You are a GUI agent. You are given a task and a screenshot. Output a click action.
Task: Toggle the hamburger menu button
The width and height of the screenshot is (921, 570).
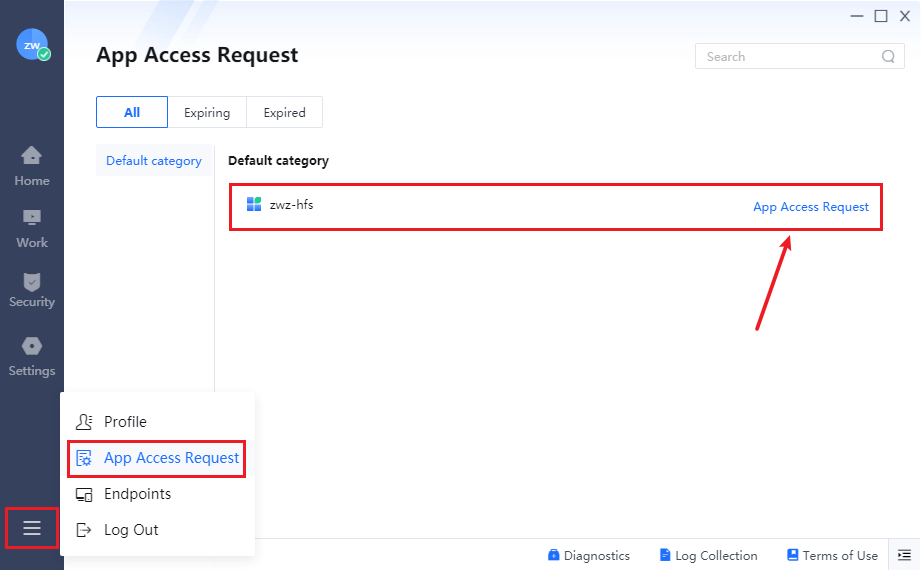click(32, 528)
